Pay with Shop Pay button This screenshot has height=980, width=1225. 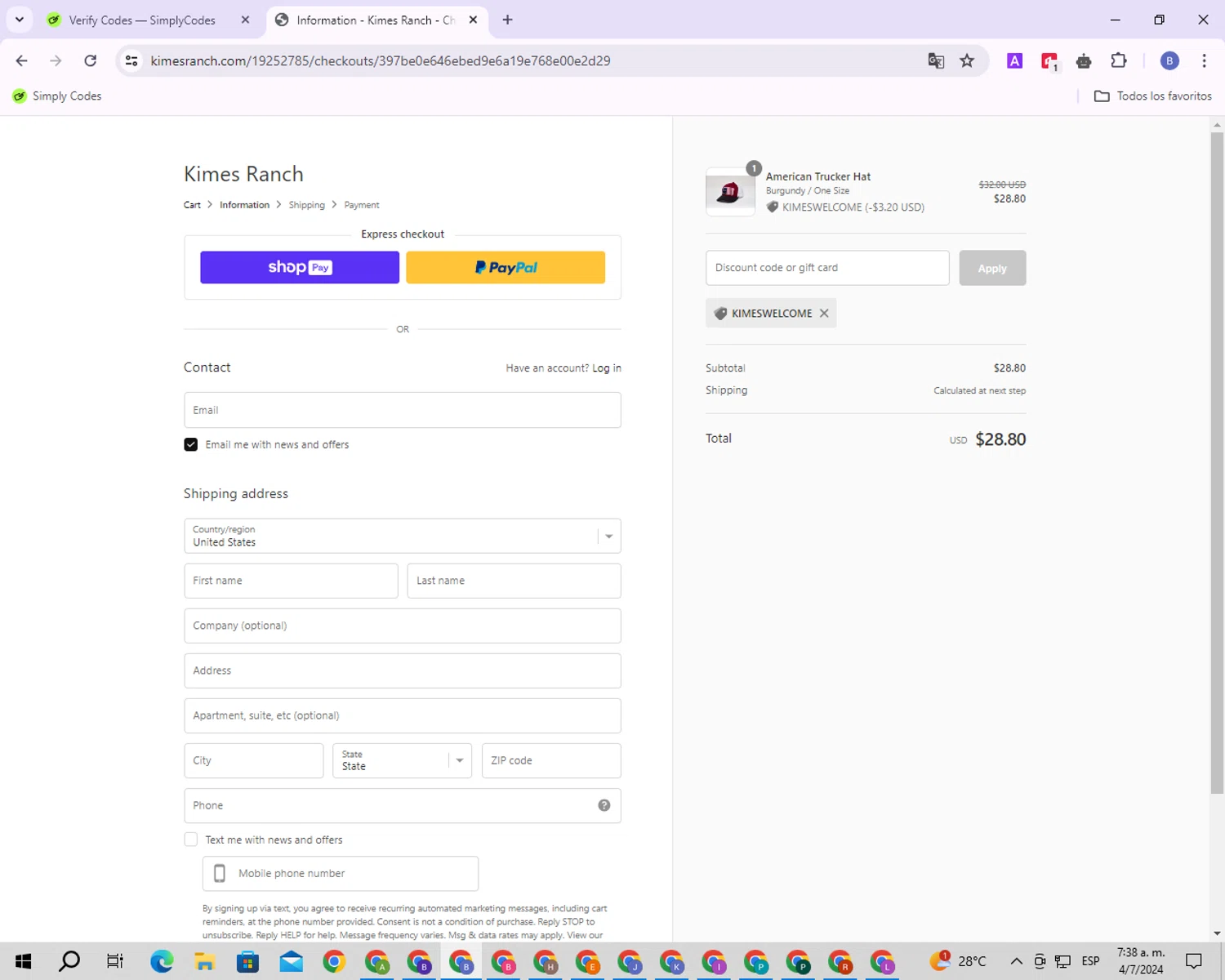(x=300, y=267)
